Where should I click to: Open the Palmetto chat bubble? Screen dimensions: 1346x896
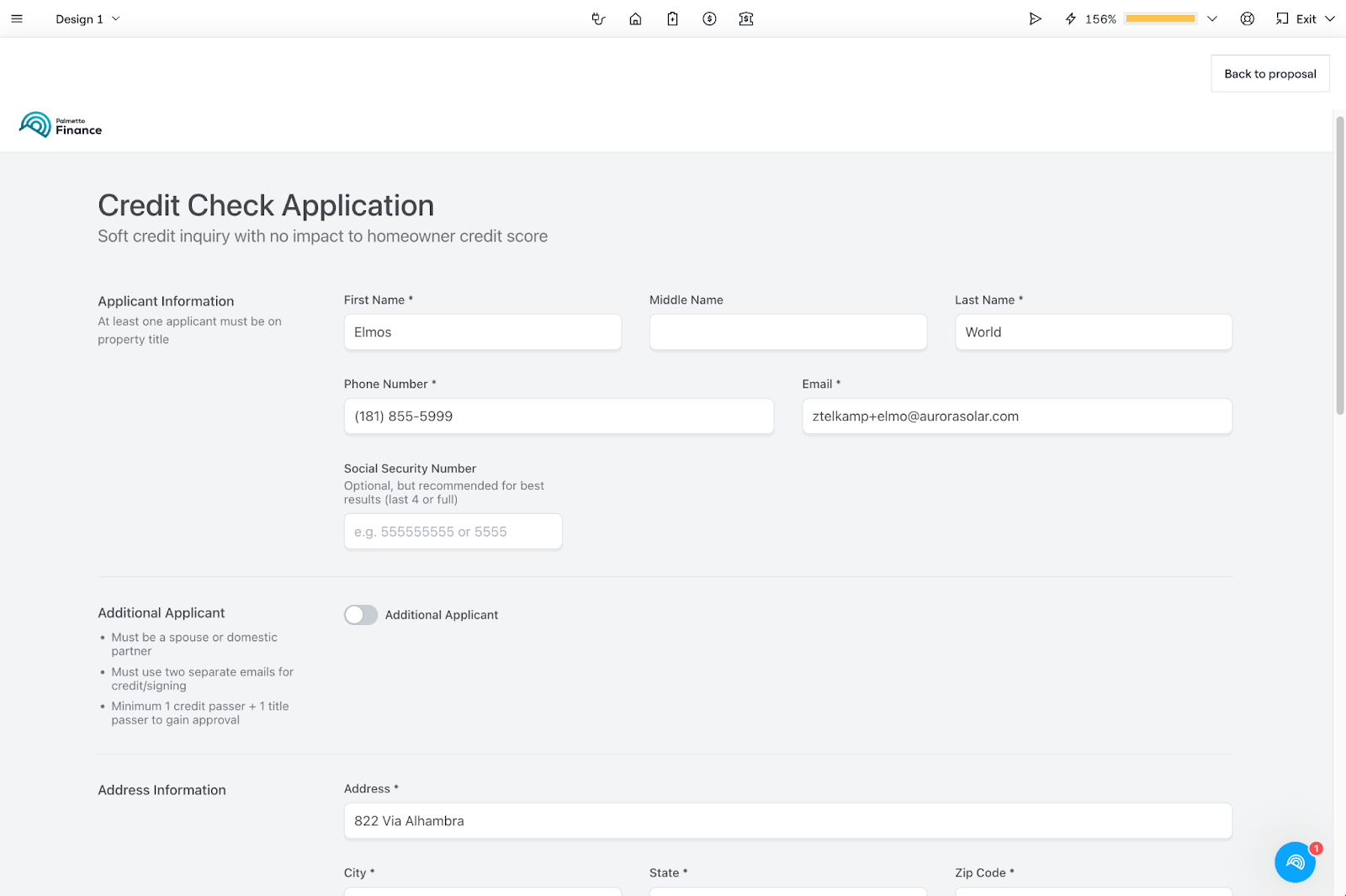[1295, 862]
